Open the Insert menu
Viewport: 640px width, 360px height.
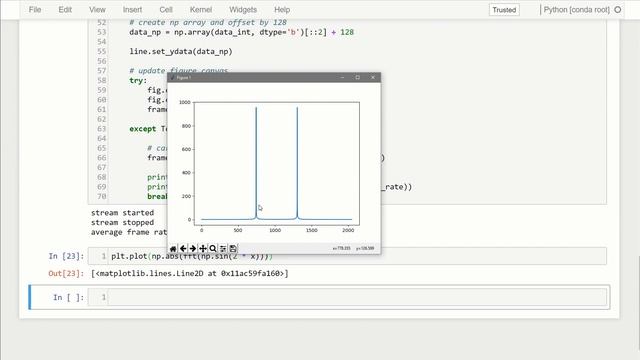pos(132,9)
